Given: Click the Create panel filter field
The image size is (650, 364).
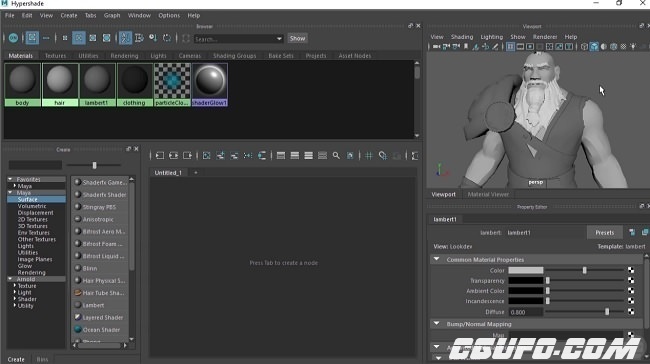Looking at the screenshot, I should 35,165.
